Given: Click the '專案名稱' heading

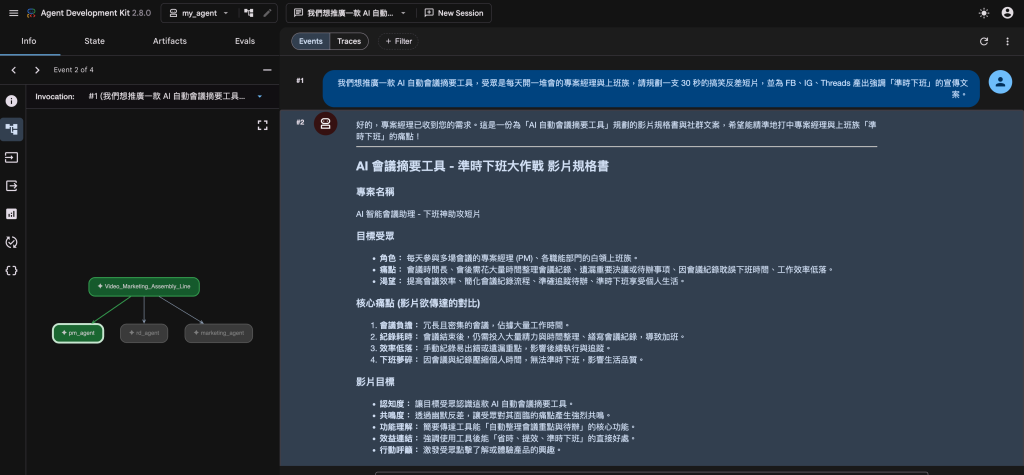Looking at the screenshot, I should 375,192.
